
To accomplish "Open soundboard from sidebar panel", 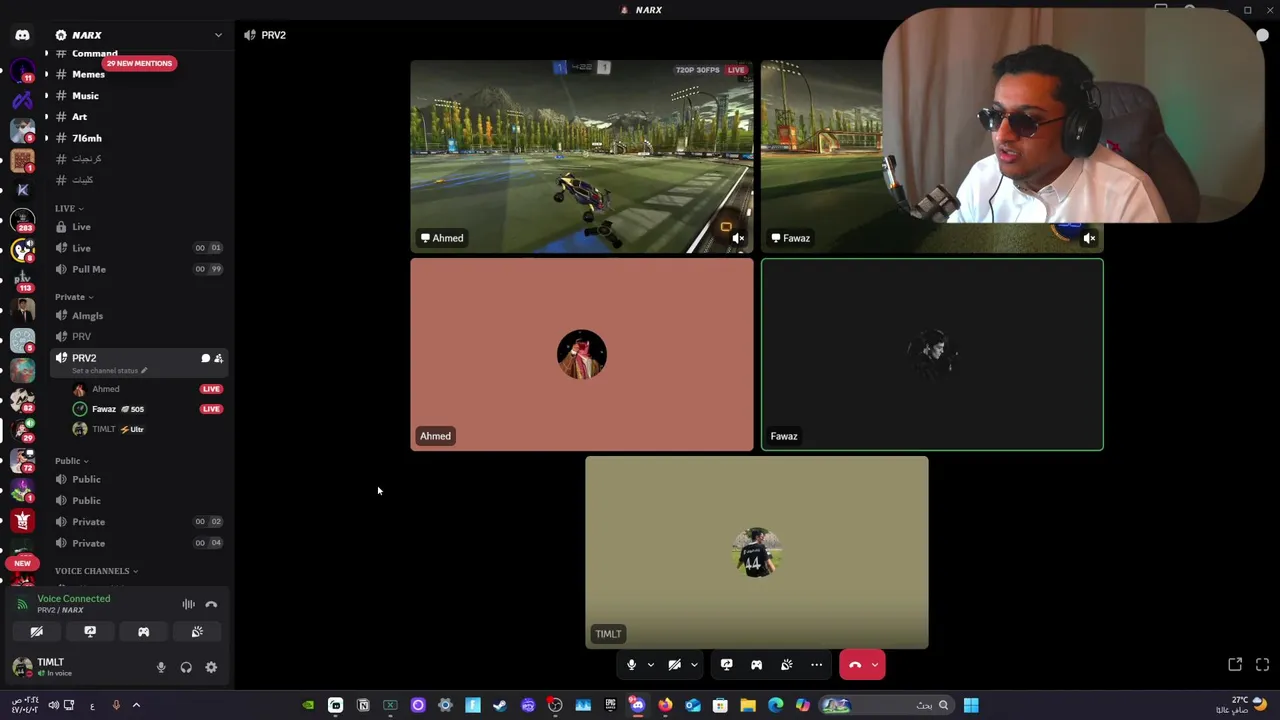I will click(197, 632).
